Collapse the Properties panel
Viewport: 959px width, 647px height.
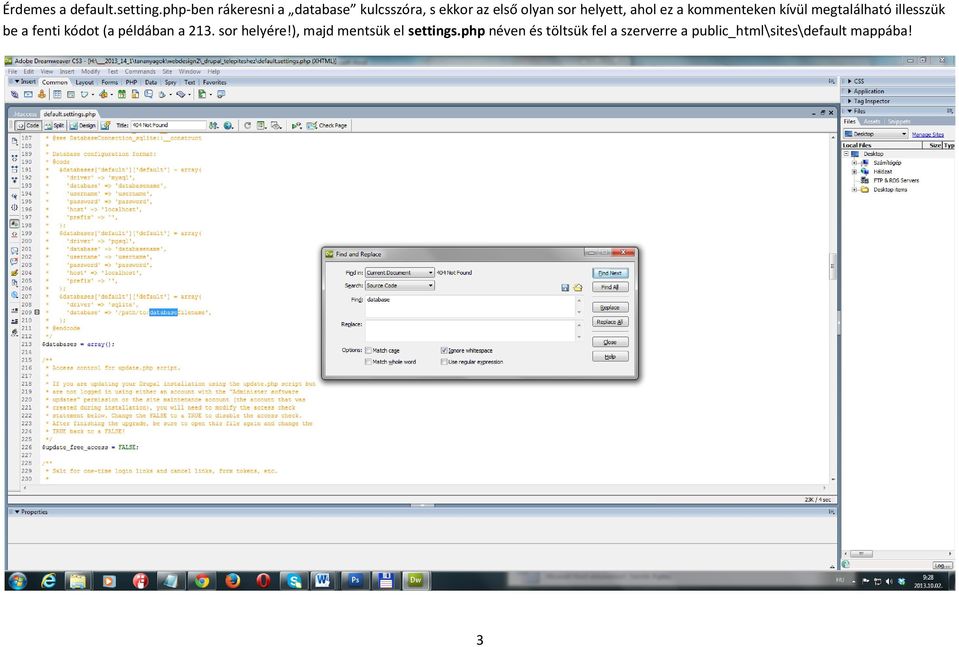(x=17, y=512)
